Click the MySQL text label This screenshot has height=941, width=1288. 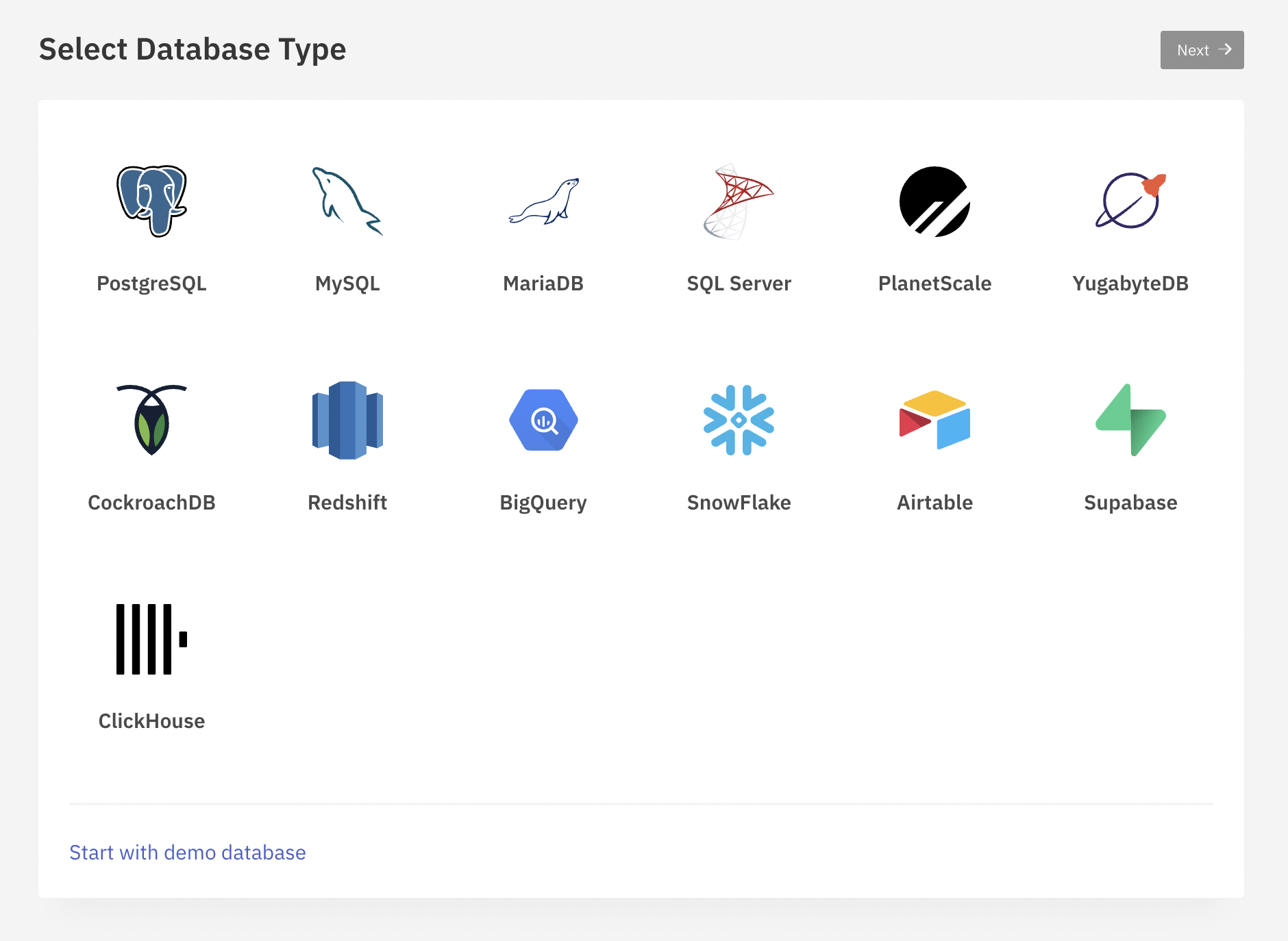click(347, 284)
